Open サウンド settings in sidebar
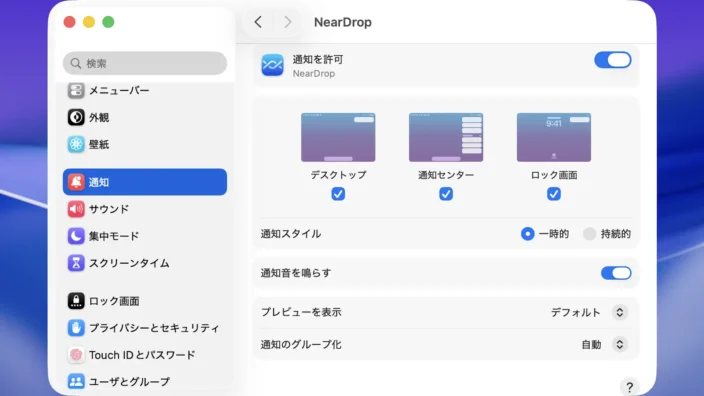This screenshot has height=396, width=704. click(145, 209)
